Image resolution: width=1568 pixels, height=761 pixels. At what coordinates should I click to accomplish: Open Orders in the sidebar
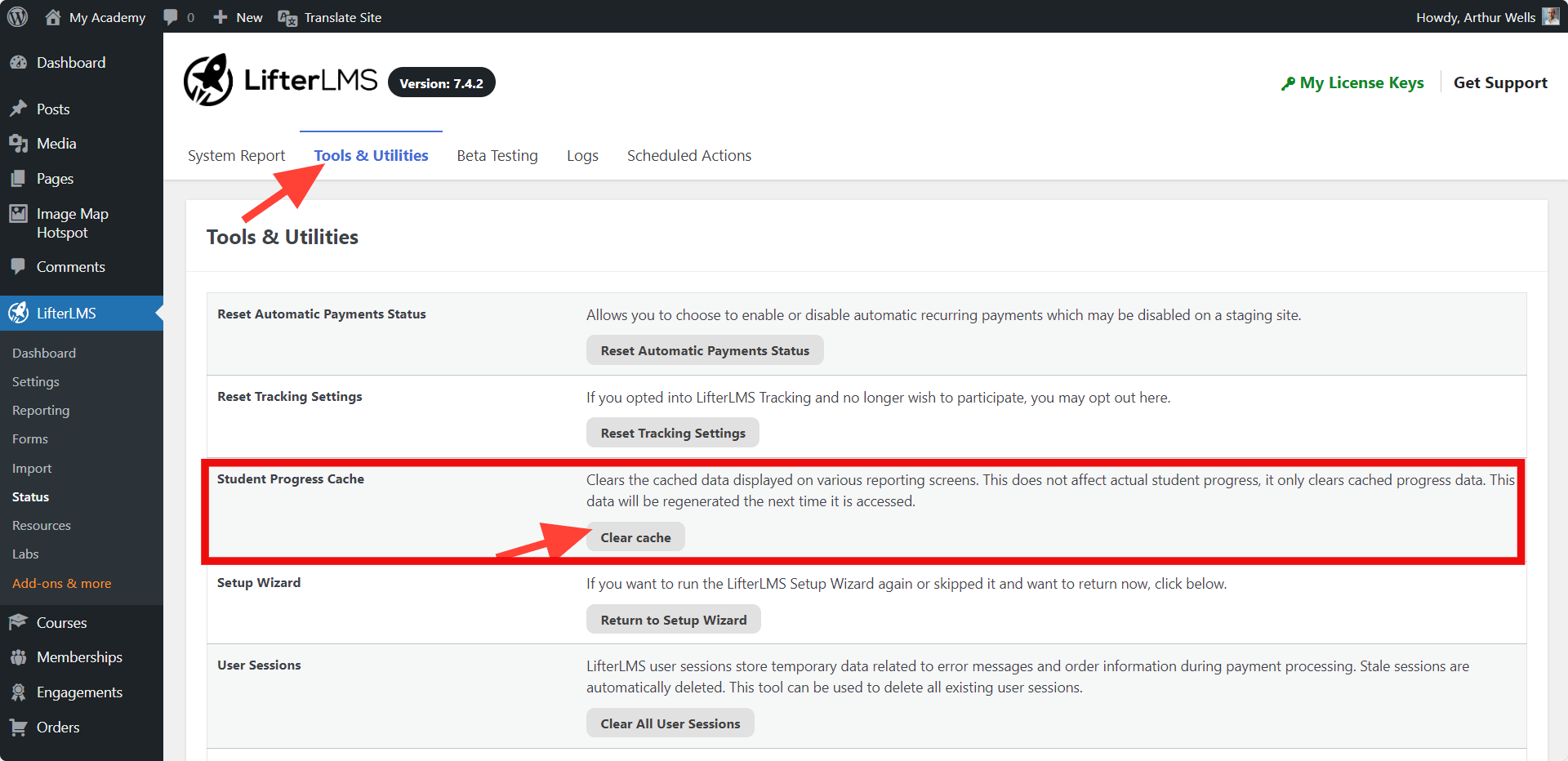tap(58, 727)
